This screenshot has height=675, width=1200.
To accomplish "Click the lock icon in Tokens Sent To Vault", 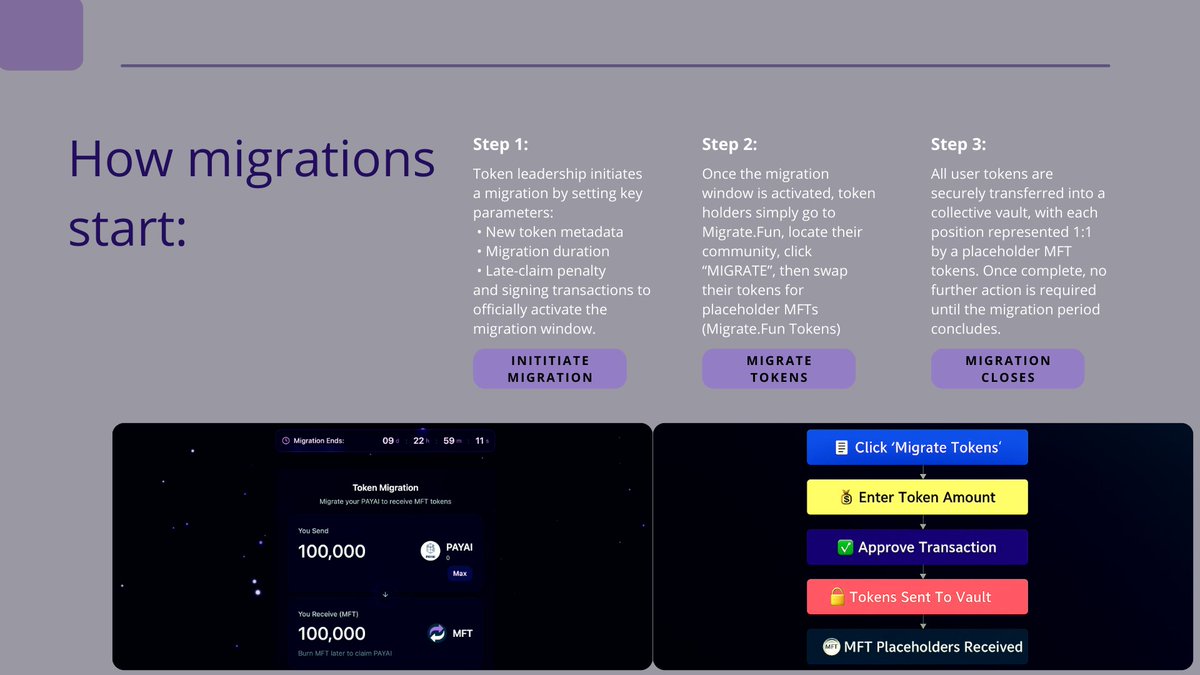I will [838, 597].
